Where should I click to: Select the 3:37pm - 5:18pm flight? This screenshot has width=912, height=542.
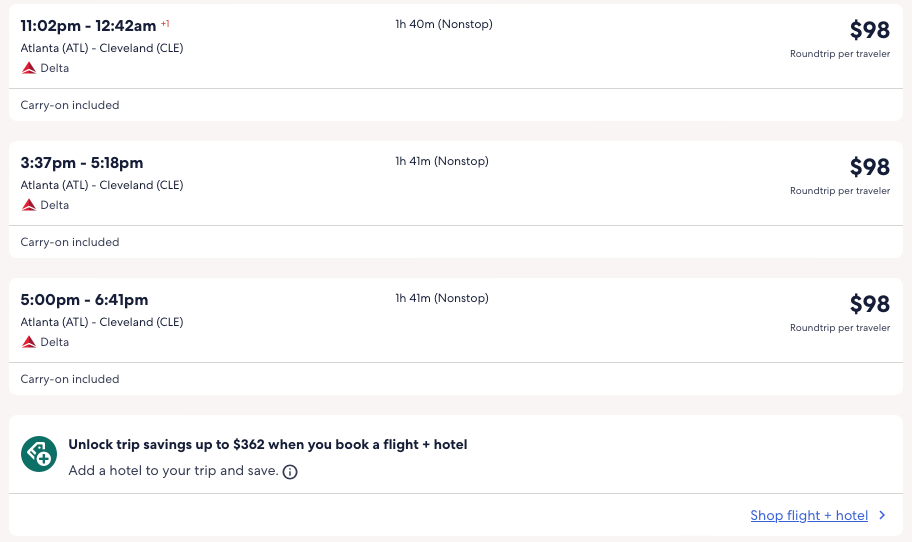(x=82, y=163)
